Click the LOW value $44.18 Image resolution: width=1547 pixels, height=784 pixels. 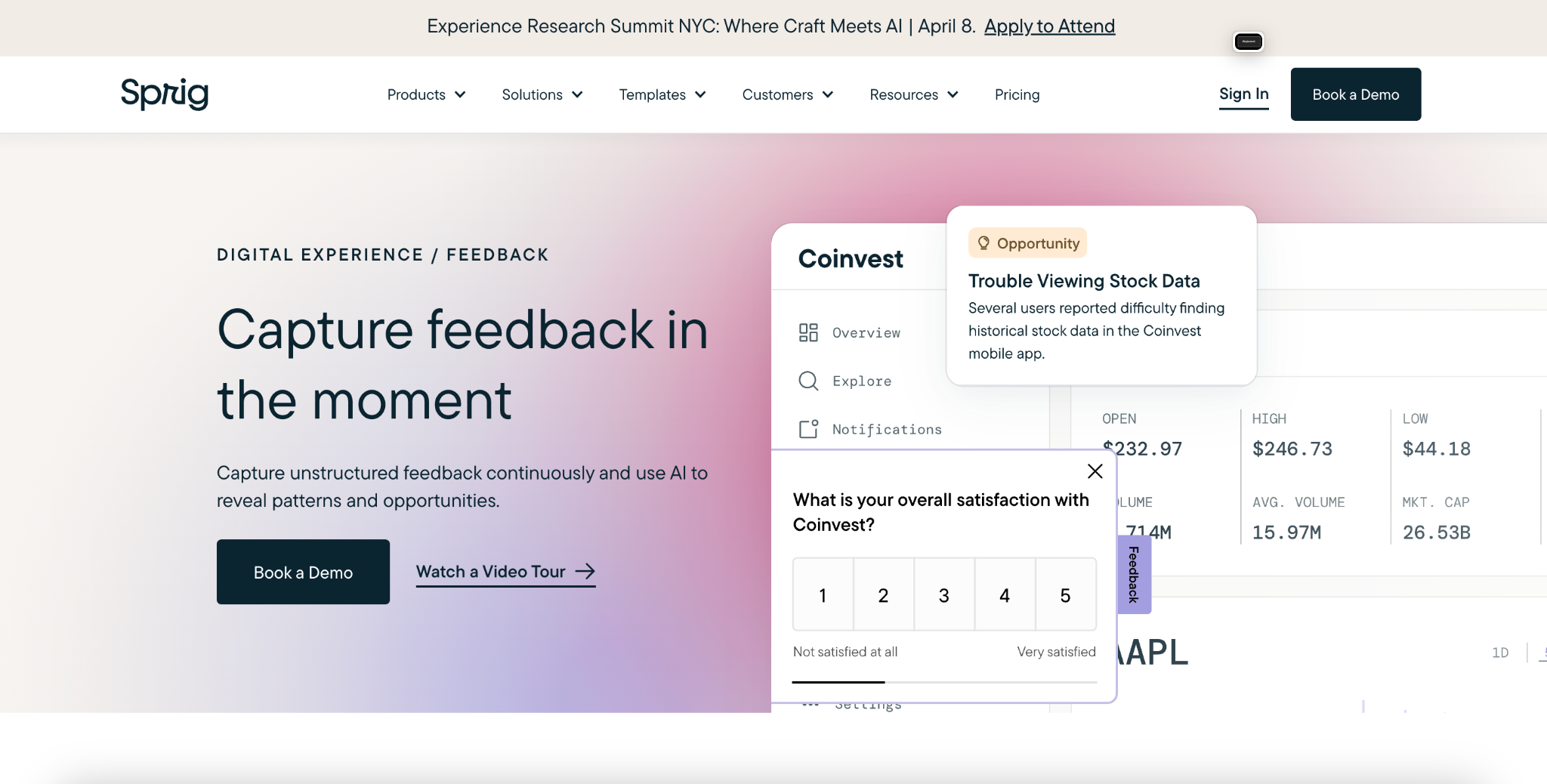(1437, 449)
